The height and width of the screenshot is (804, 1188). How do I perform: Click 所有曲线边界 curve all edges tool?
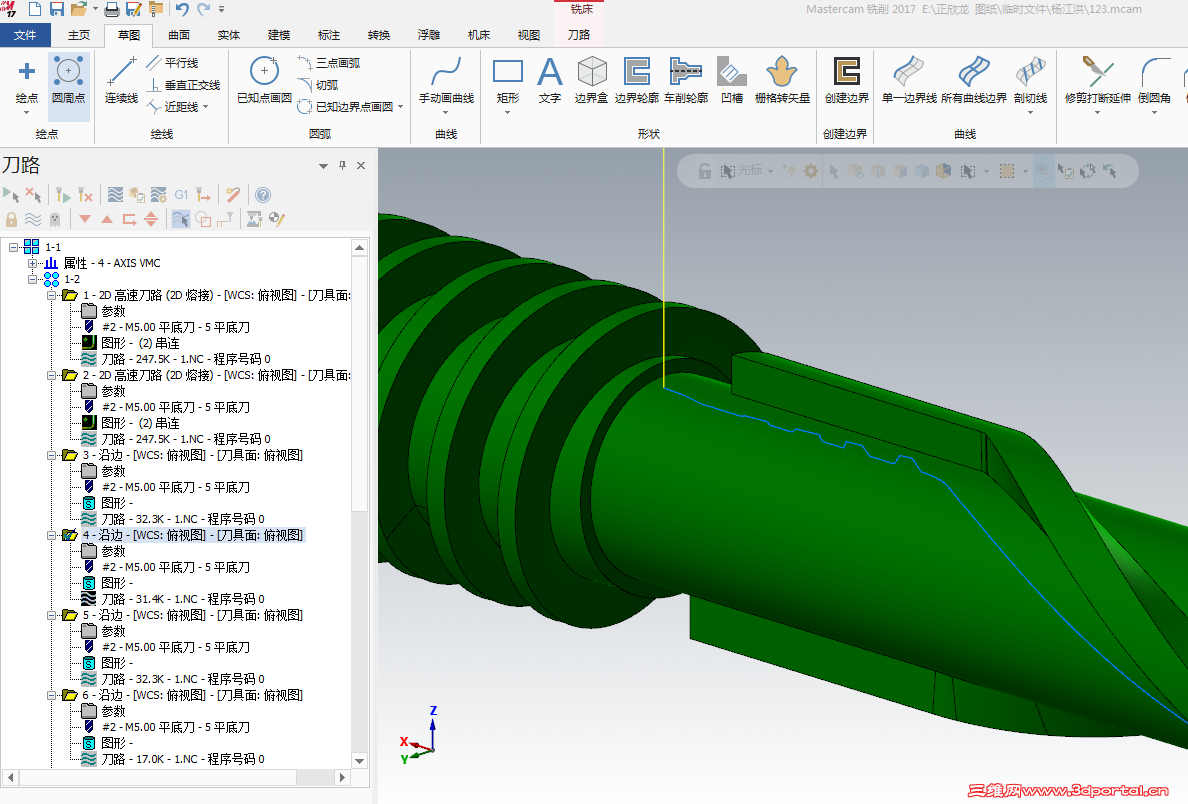click(974, 81)
